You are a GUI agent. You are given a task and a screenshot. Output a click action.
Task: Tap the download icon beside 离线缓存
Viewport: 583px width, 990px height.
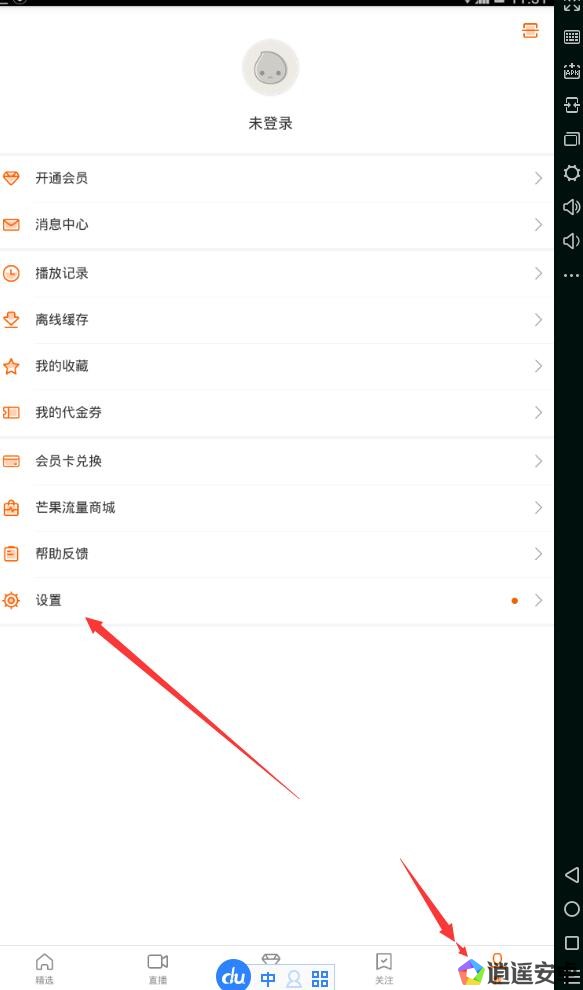pyautogui.click(x=11, y=319)
